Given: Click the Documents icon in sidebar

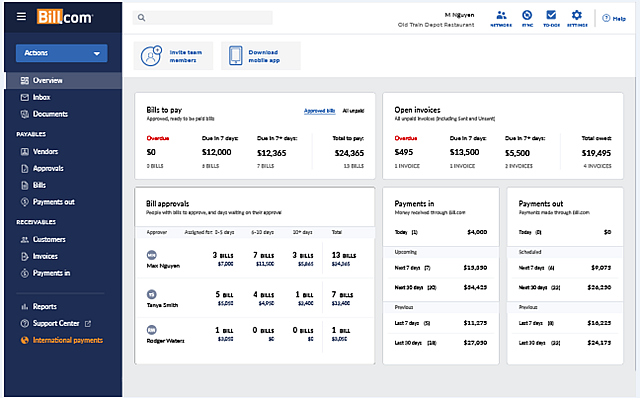Looking at the screenshot, I should tap(25, 114).
